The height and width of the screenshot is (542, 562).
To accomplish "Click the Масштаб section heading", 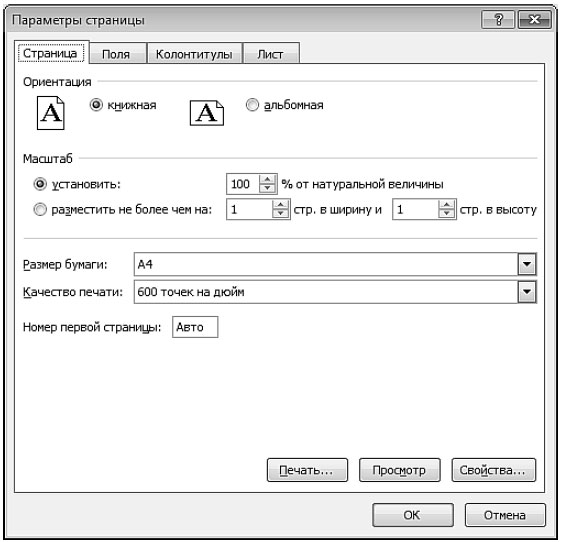I will (x=48, y=158).
